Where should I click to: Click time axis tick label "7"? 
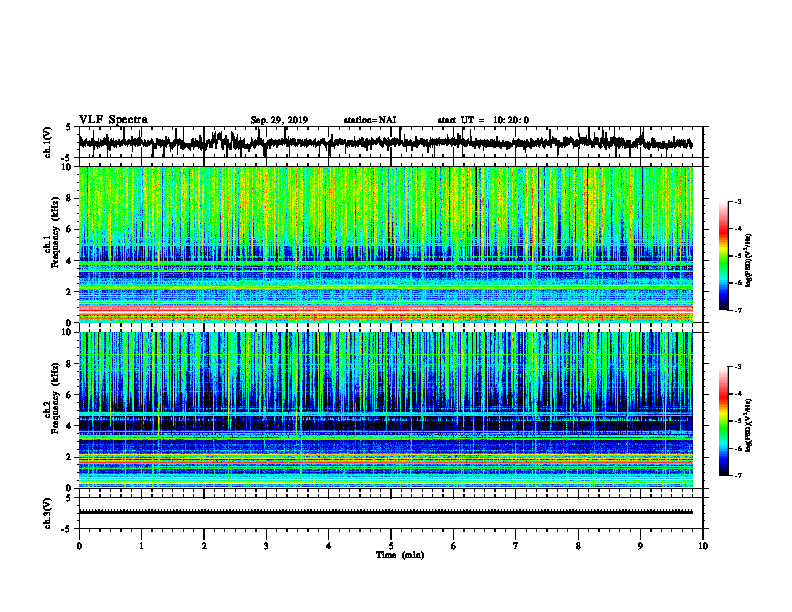point(516,546)
